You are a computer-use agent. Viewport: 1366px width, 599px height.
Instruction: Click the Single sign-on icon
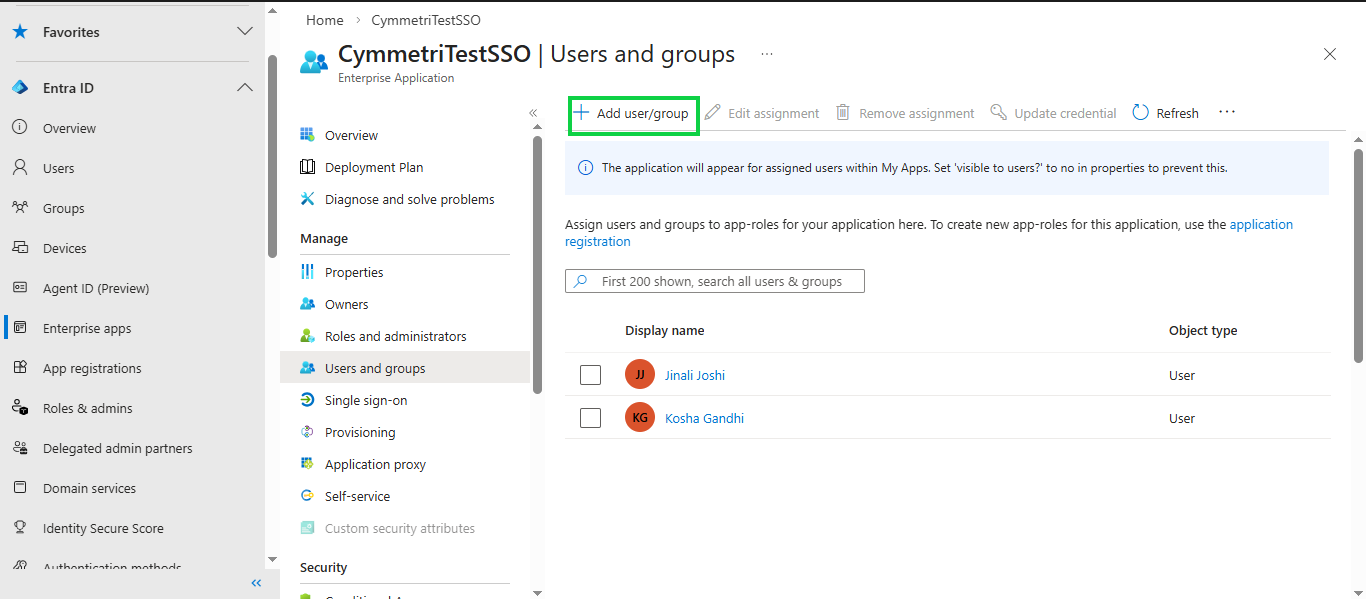[307, 400]
